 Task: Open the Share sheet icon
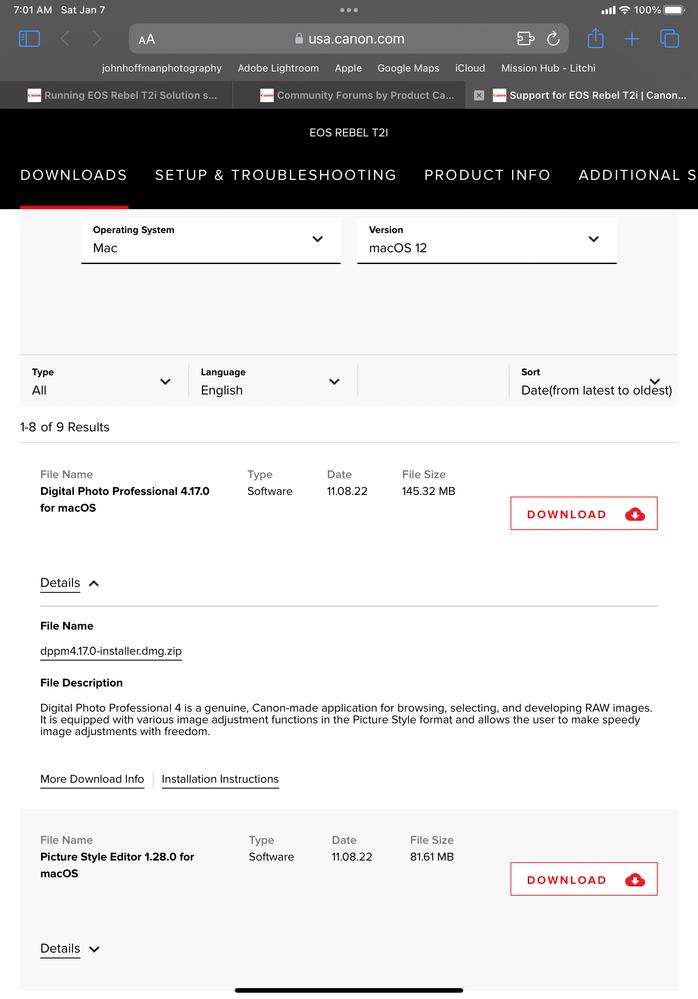coord(595,39)
